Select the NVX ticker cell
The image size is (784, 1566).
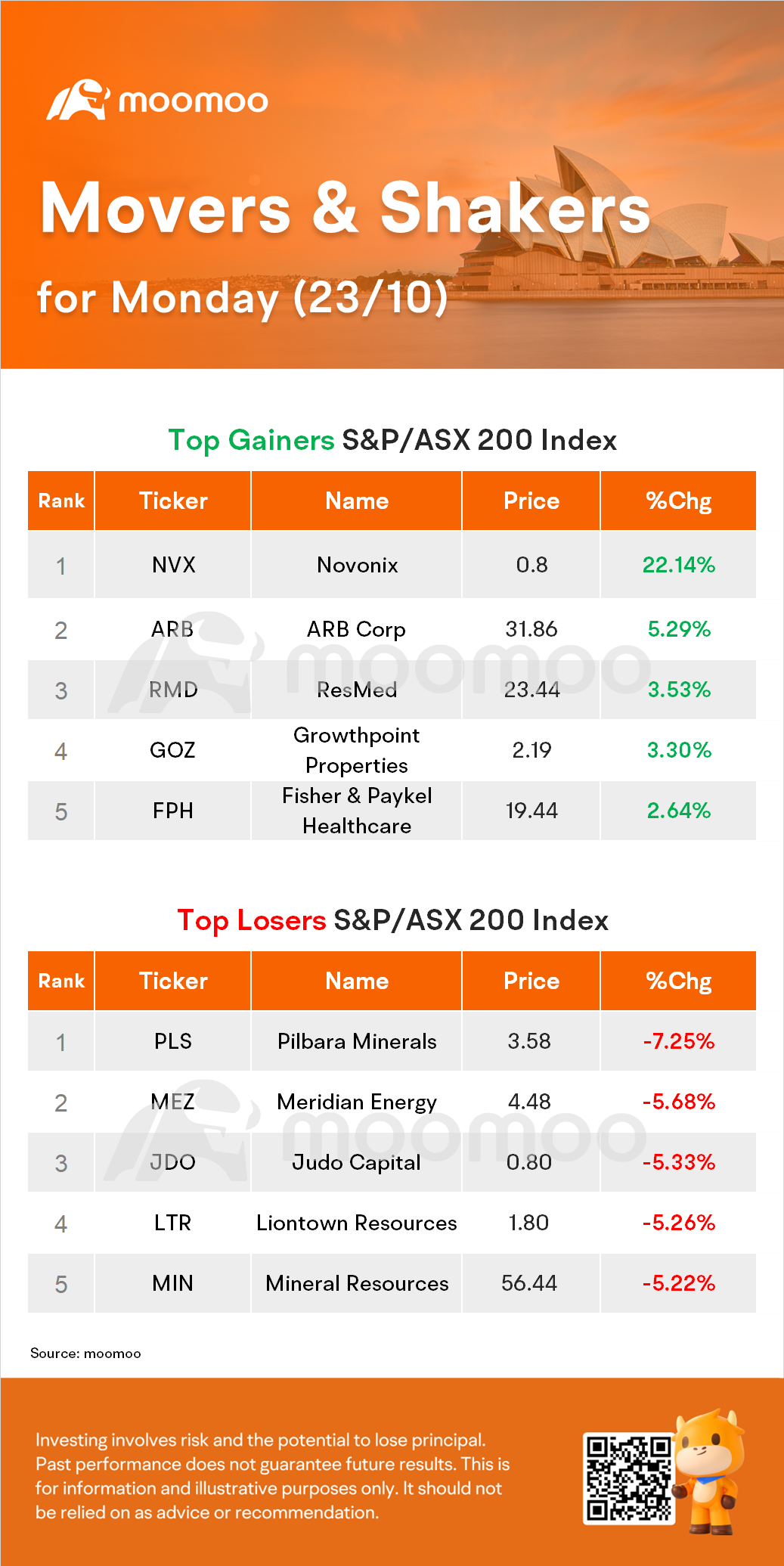pos(173,565)
